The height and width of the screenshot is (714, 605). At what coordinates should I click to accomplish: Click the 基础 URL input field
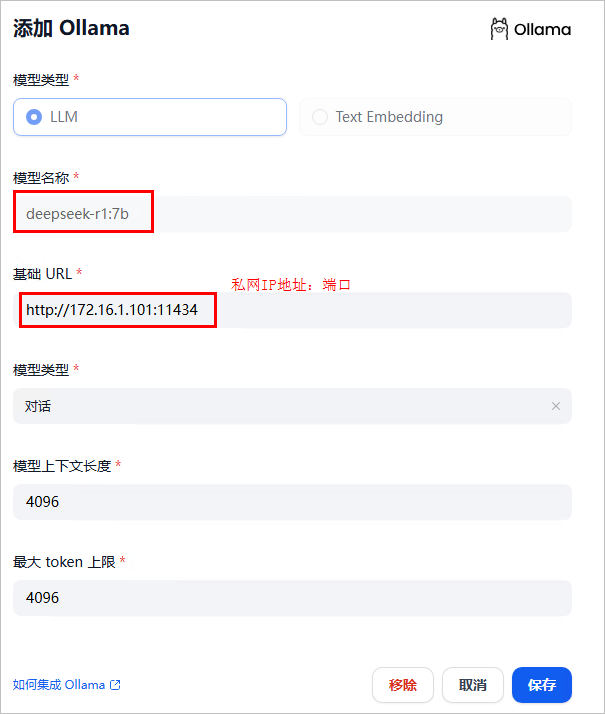(390, 310)
